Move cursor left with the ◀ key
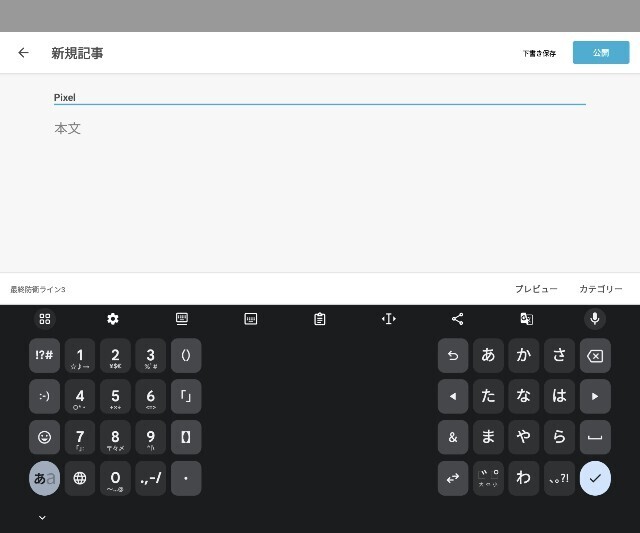 (x=453, y=396)
